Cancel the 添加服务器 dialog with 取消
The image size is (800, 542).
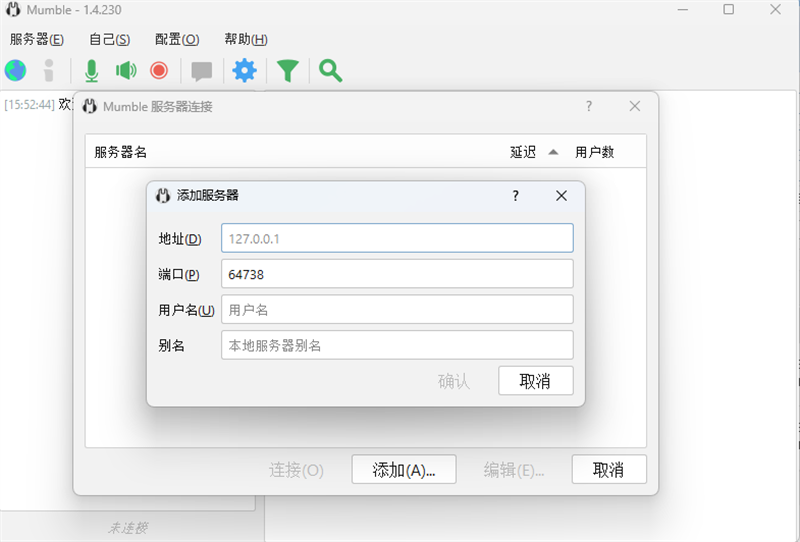pos(536,381)
